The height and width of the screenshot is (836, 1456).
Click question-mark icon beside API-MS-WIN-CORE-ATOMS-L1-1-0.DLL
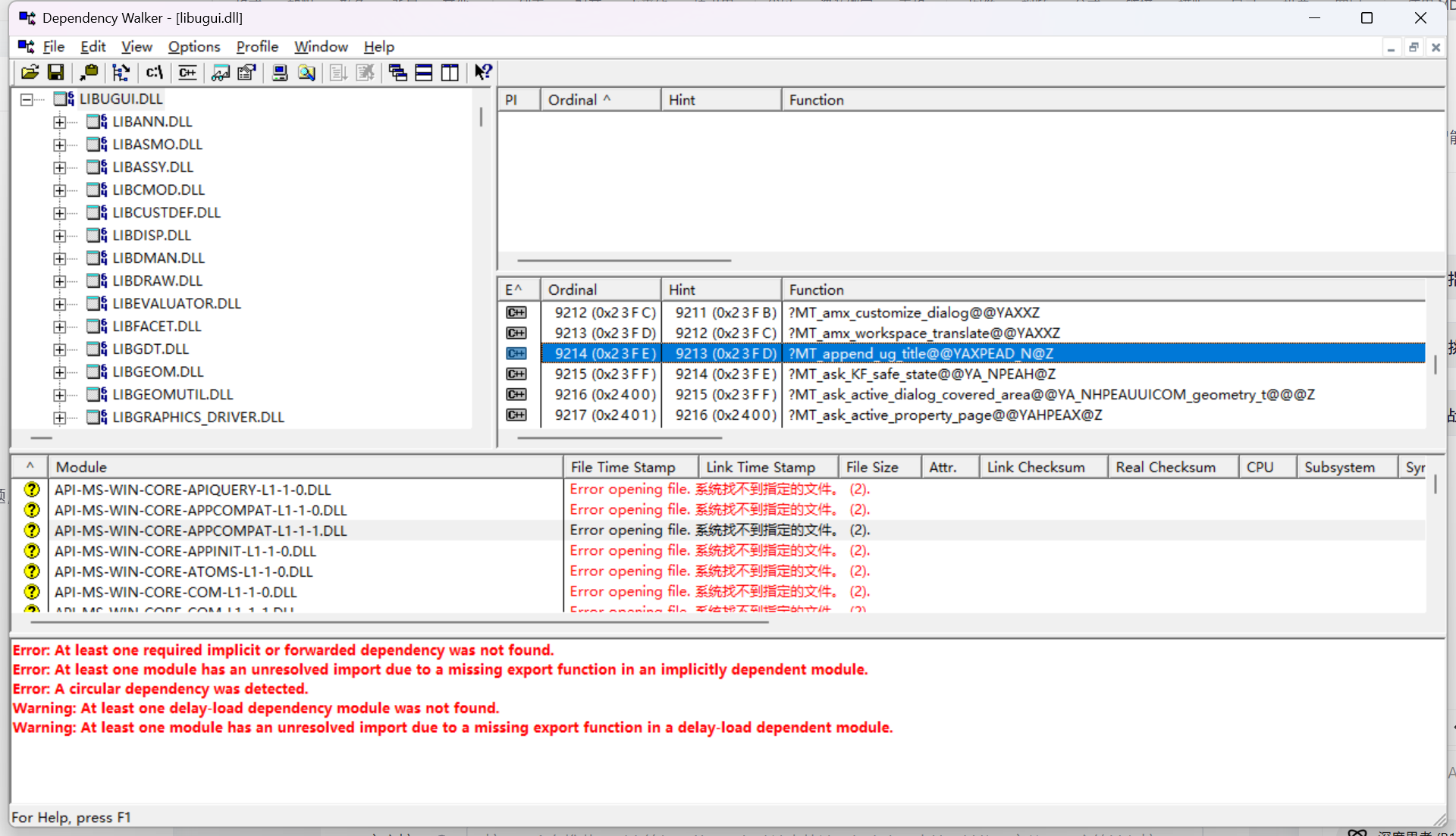32,571
